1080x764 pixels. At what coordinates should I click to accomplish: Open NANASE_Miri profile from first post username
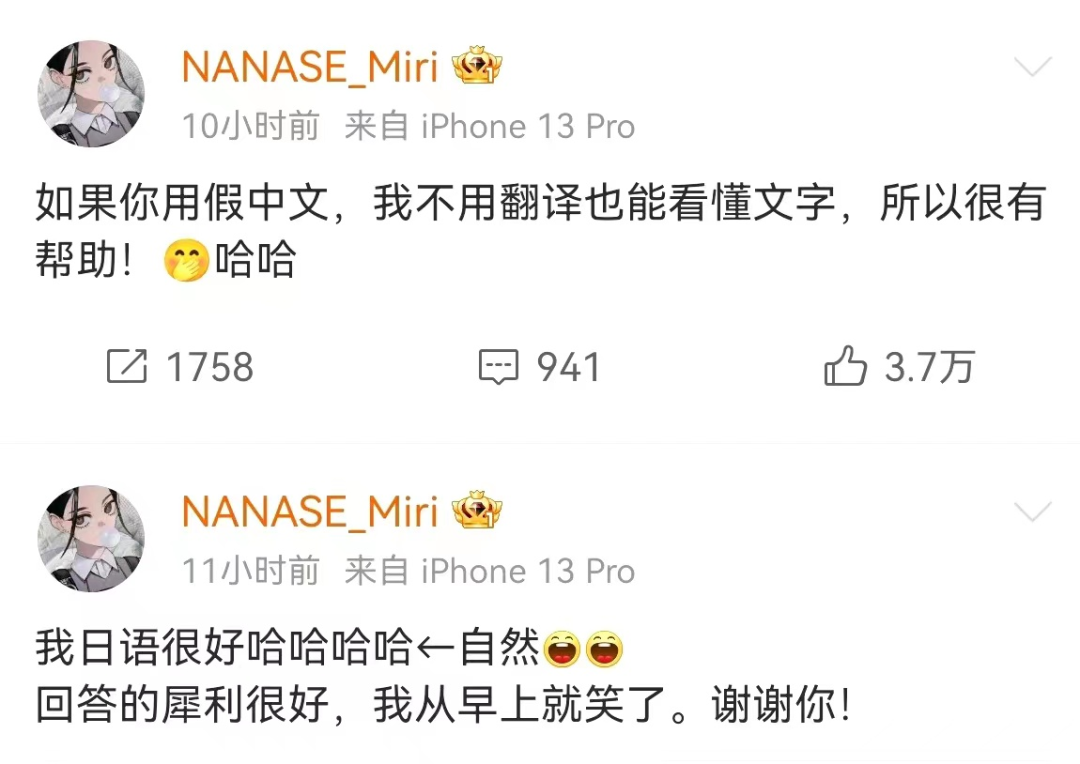(x=310, y=68)
